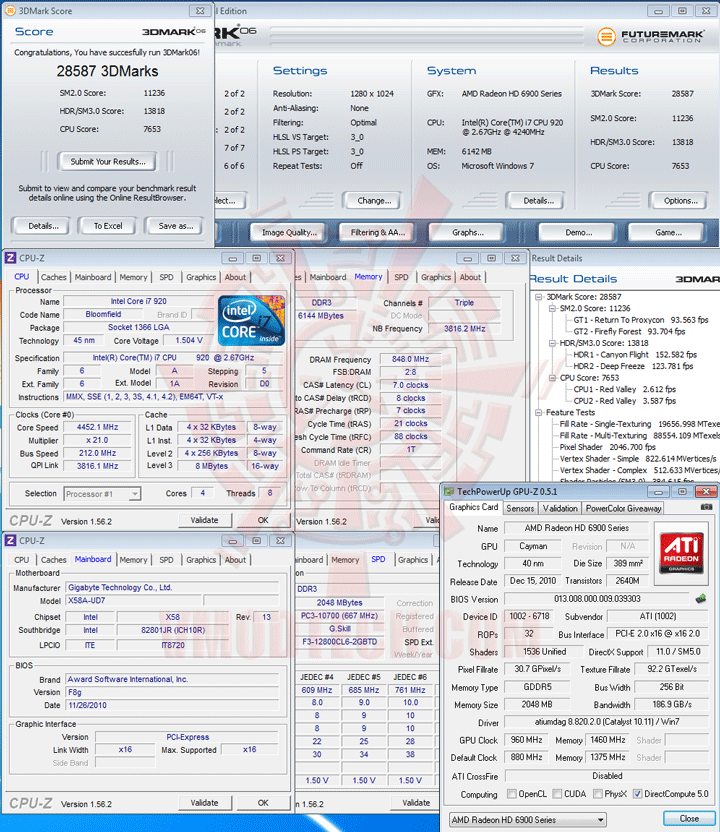Open Validation tab in GPU-Z
This screenshot has width=720, height=832.
[560, 508]
